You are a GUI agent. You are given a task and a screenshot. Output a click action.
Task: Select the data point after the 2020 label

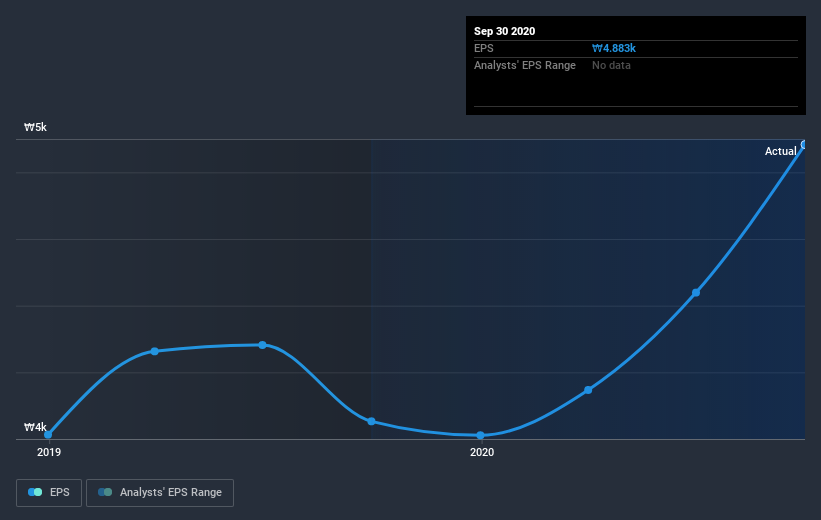(588, 390)
